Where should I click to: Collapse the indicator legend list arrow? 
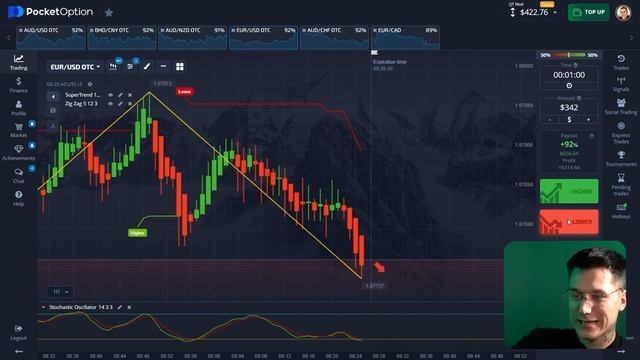(53, 96)
